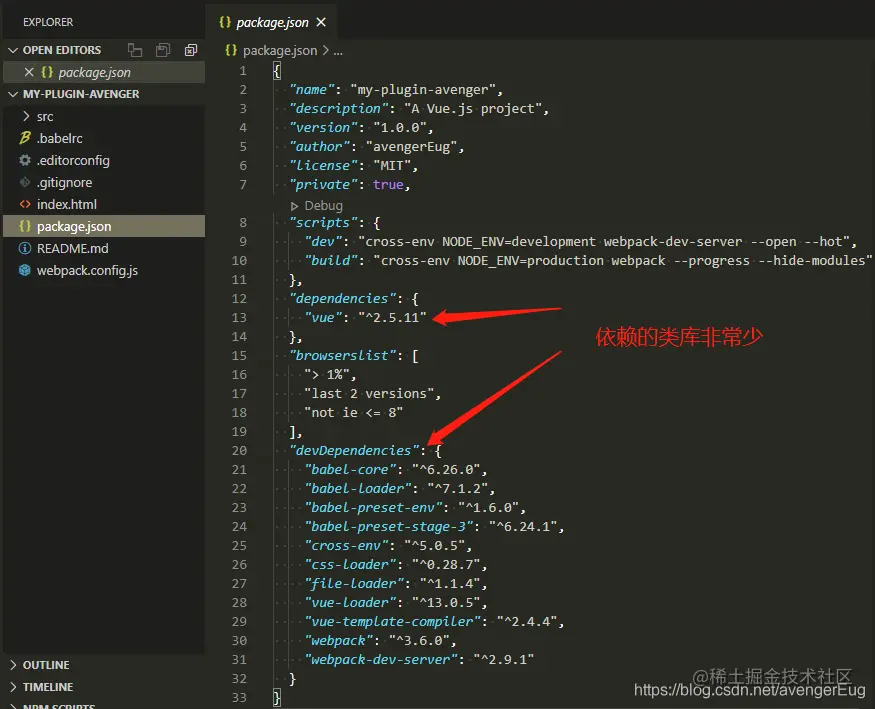Click the "not ie <= 8" entry
The height and width of the screenshot is (709, 875).
point(354,412)
